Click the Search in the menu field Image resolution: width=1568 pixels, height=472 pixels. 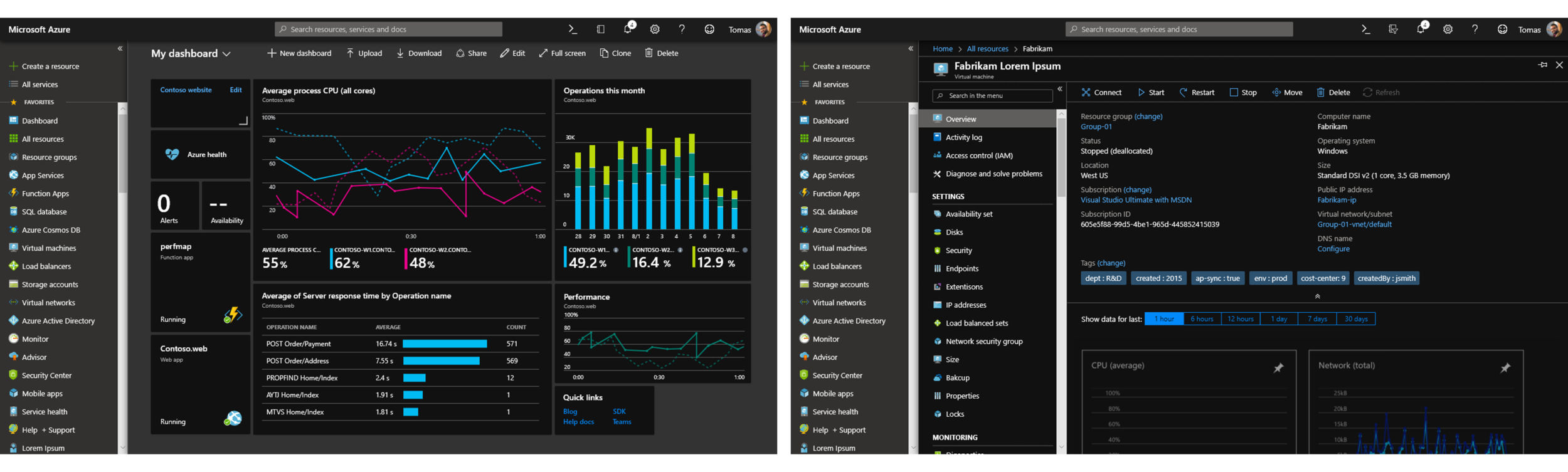coord(992,95)
